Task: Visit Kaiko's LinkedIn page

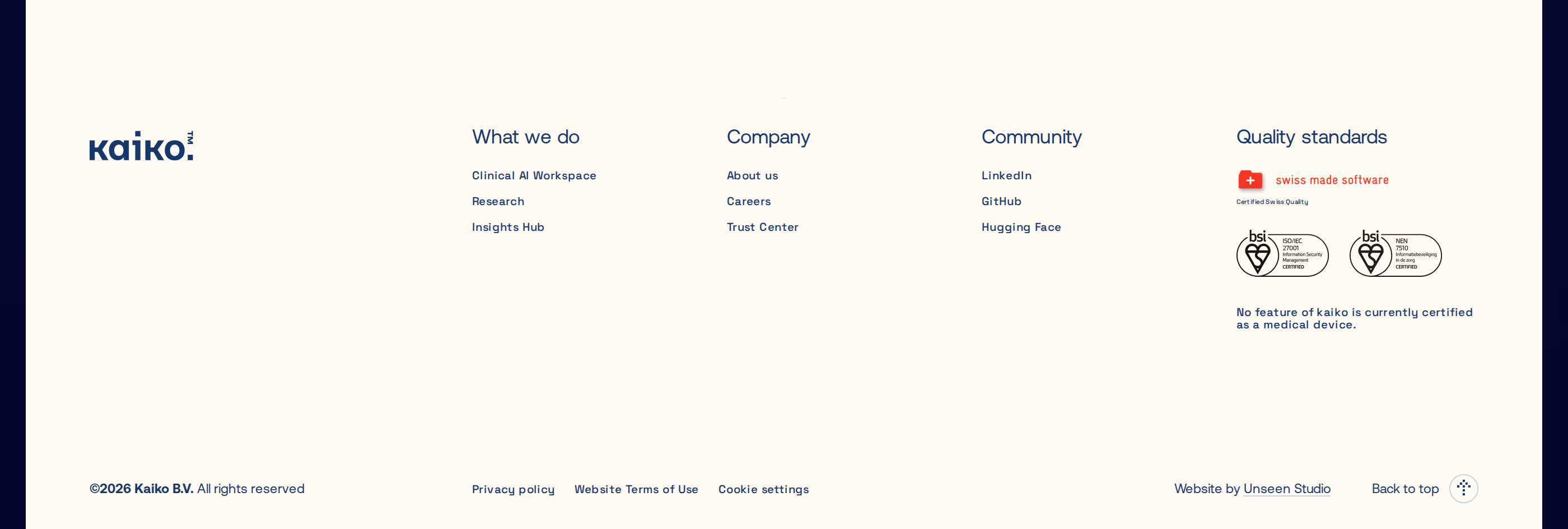Action: coord(1006,175)
